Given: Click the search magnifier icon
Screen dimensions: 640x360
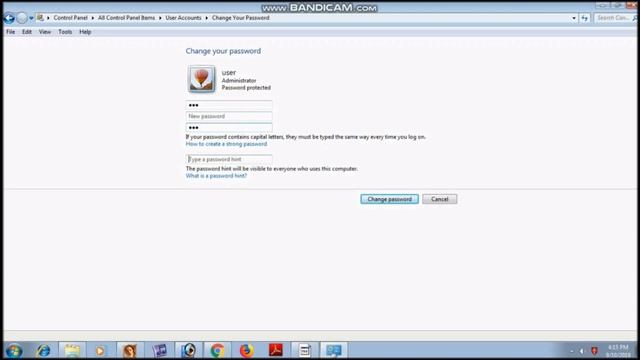Looking at the screenshot, I should (635, 18).
